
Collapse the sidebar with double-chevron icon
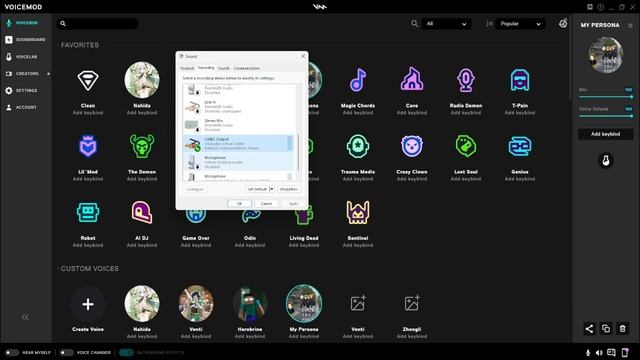[x=25, y=317]
